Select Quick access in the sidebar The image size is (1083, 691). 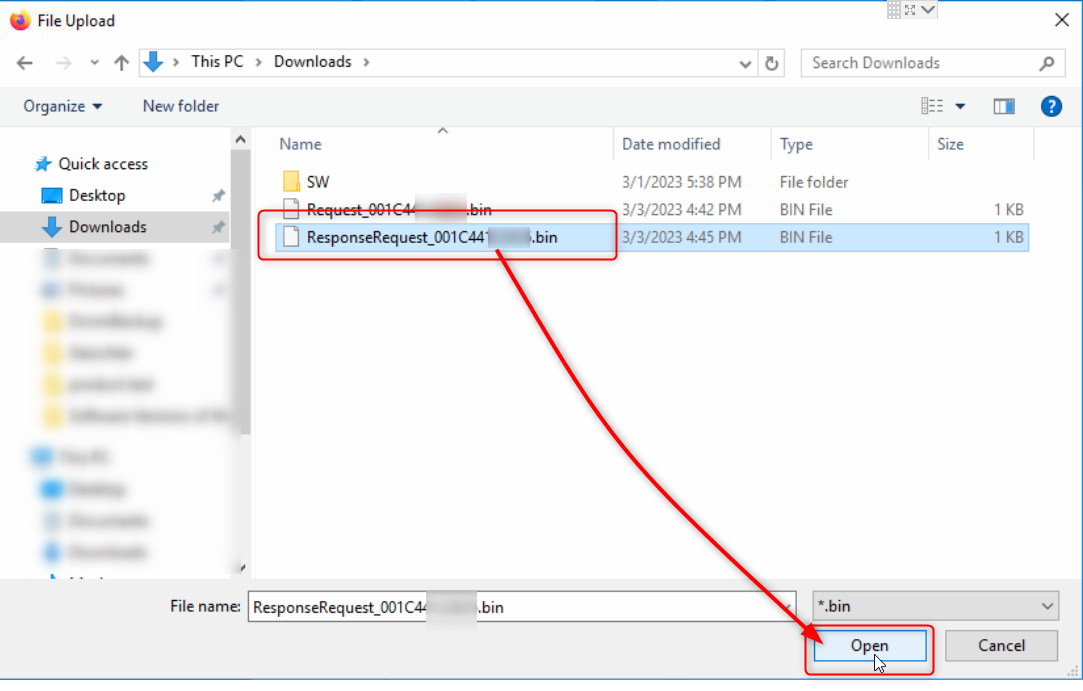(x=103, y=164)
